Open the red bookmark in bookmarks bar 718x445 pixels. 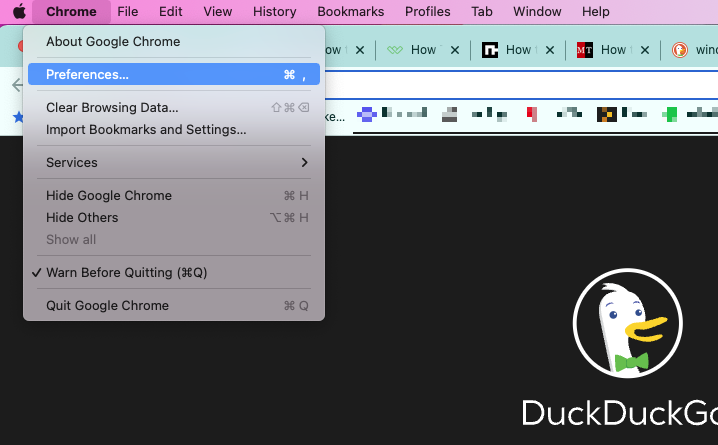click(x=532, y=114)
